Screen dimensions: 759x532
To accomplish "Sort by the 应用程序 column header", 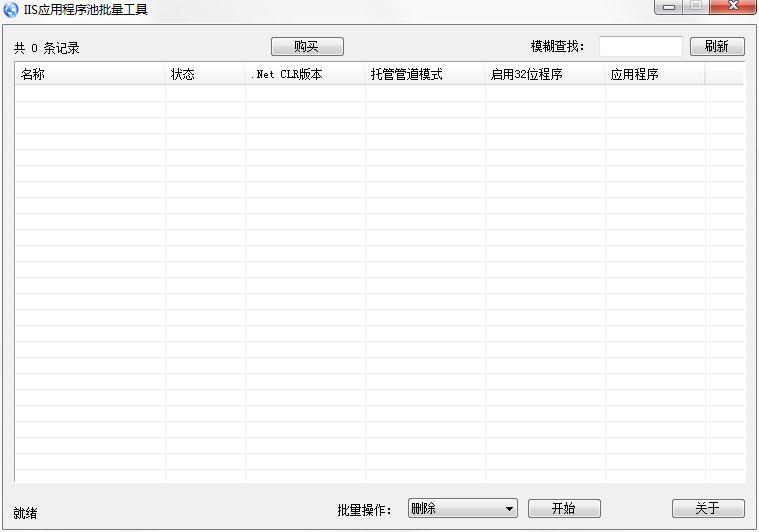I will click(655, 74).
